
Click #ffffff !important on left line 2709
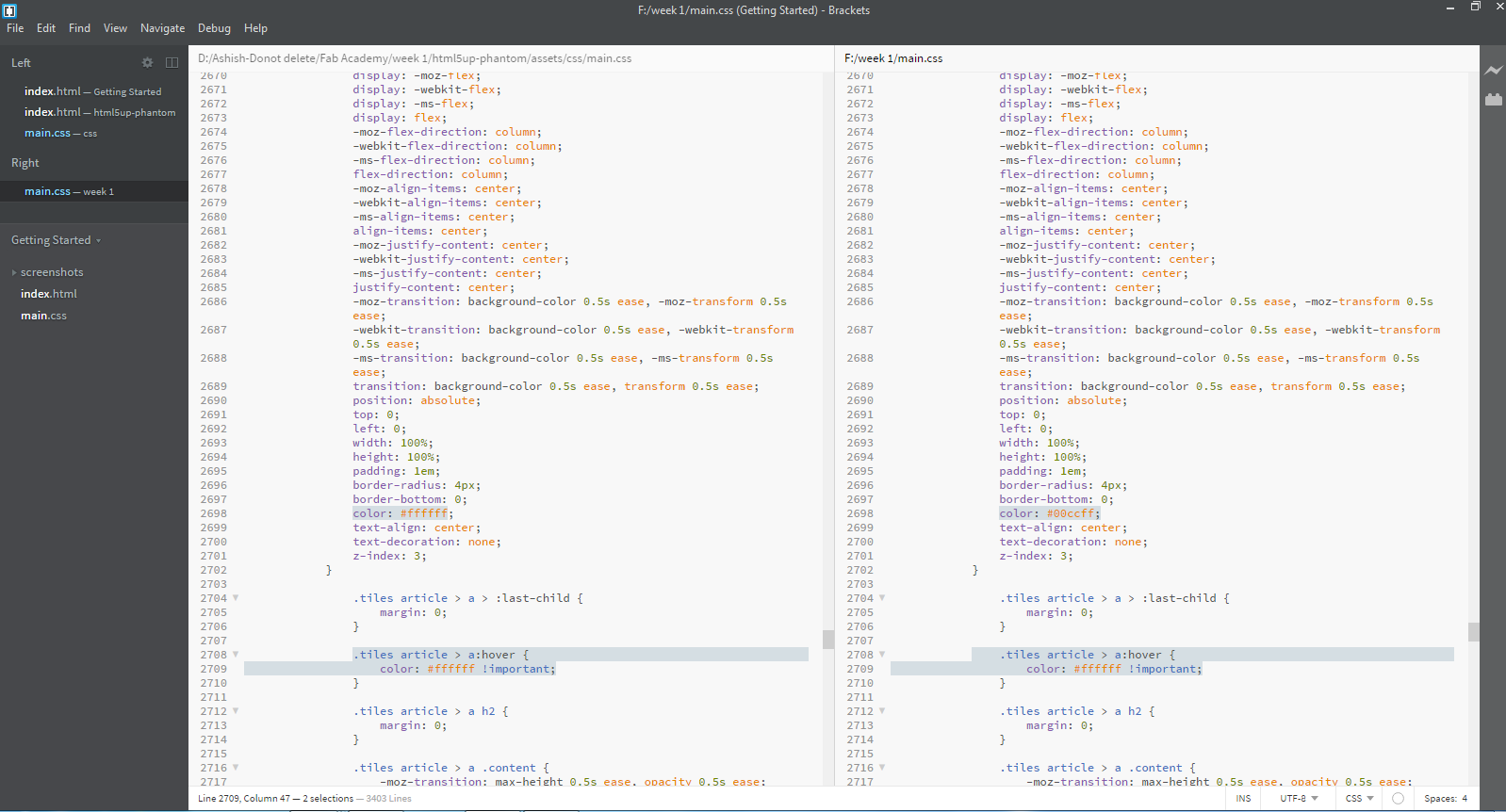488,669
